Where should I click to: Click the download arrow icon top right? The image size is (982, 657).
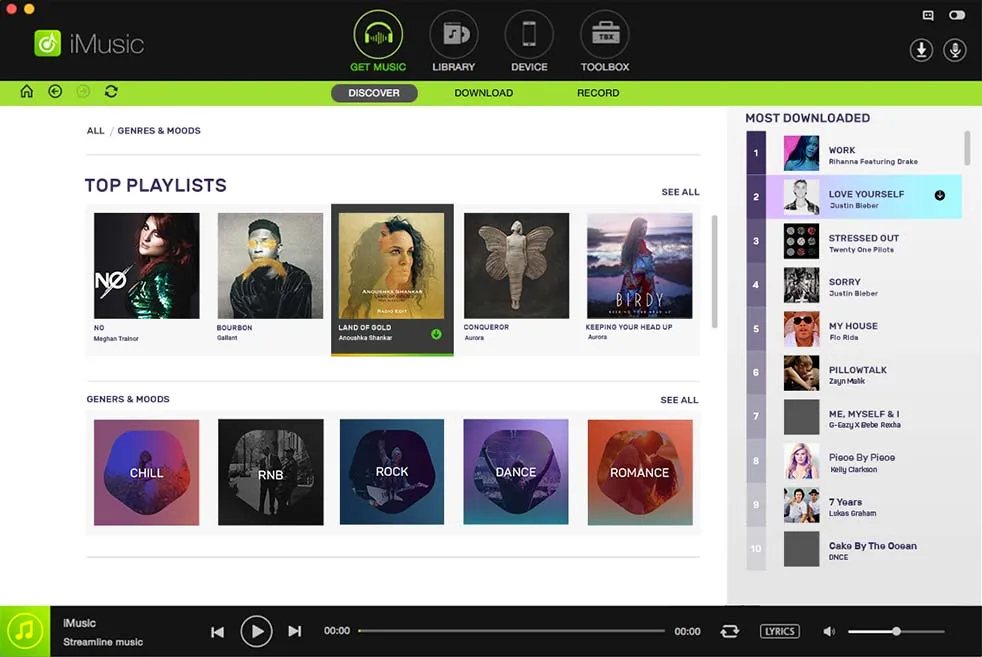click(x=920, y=49)
